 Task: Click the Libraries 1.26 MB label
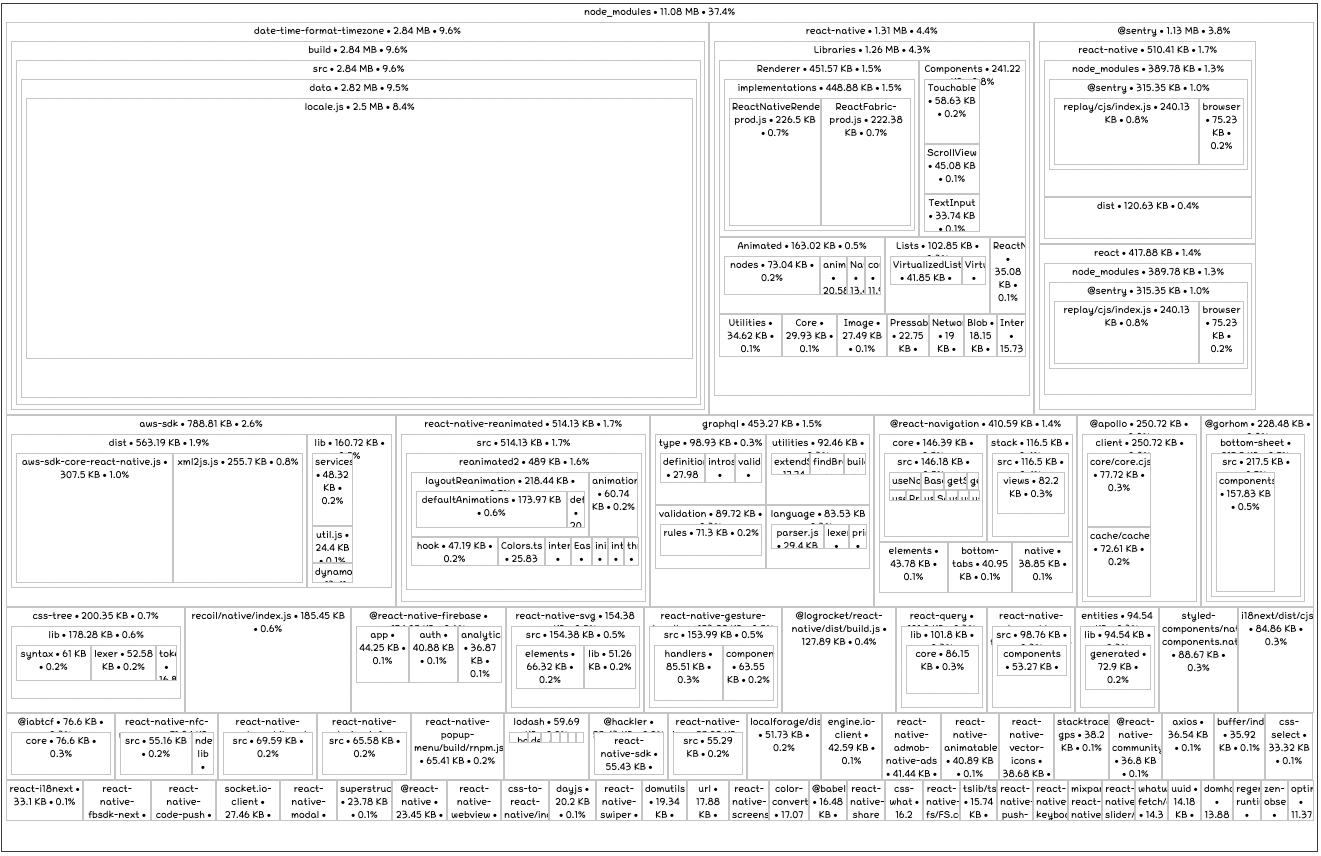coord(871,49)
